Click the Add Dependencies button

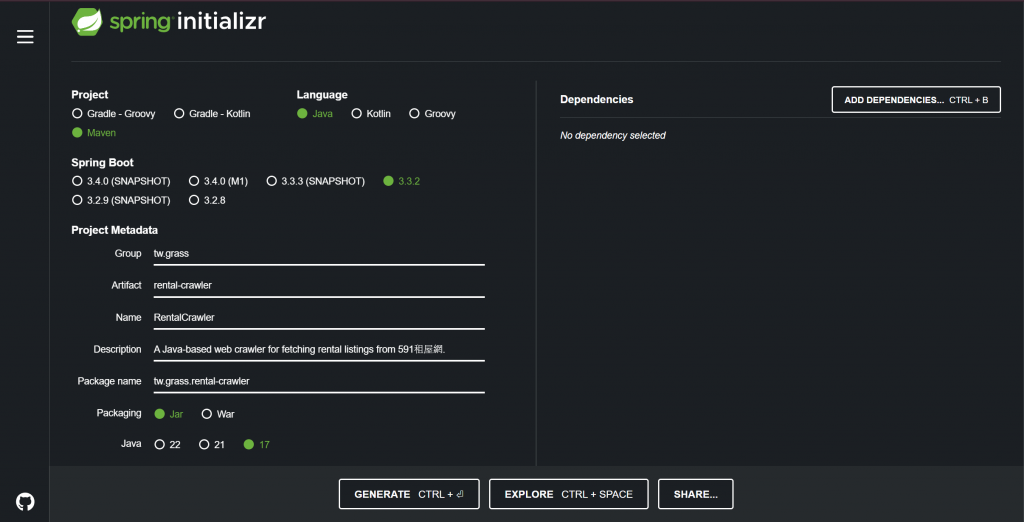click(x=916, y=100)
